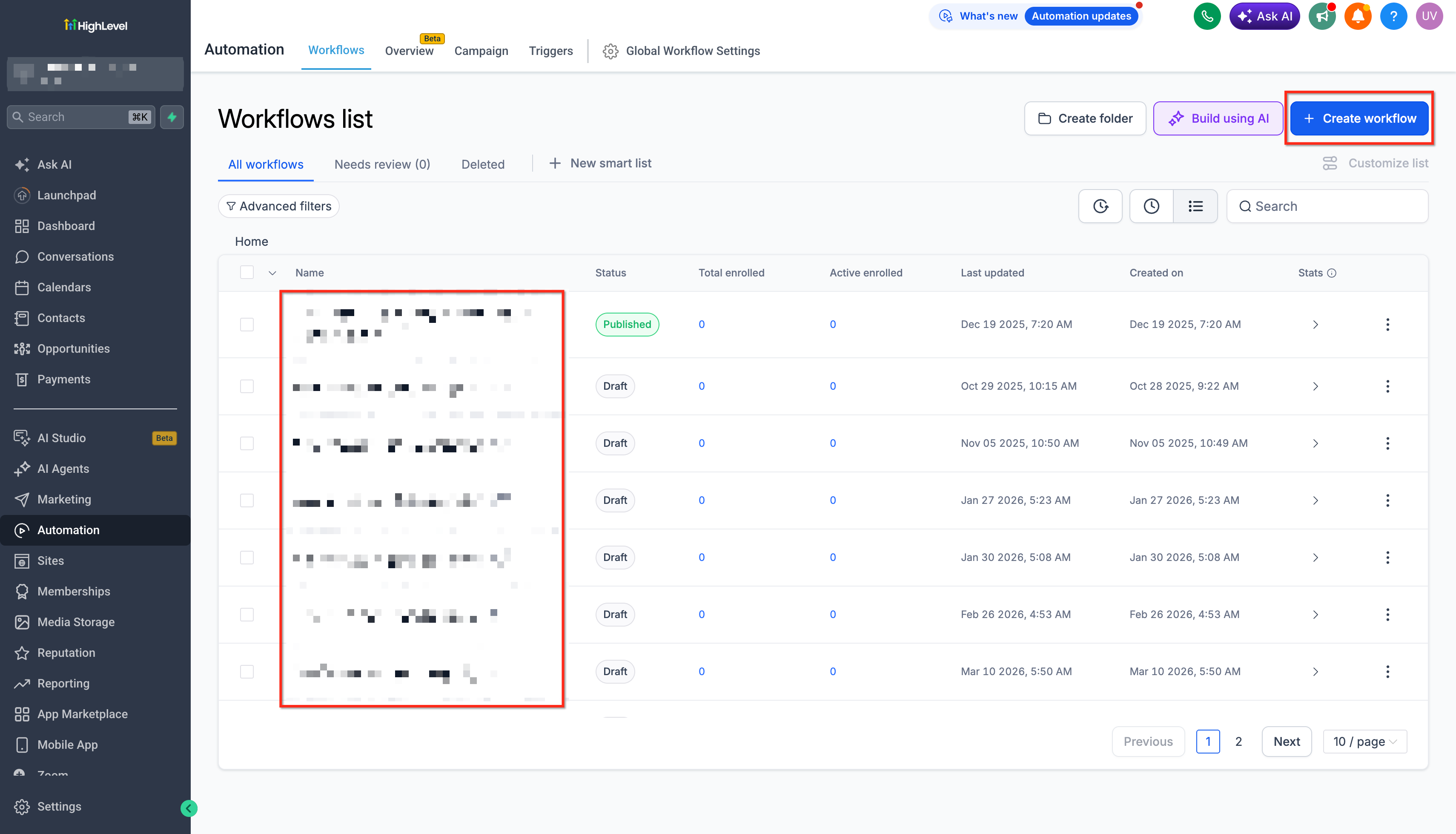This screenshot has height=834, width=1456.
Task: Click the clock history icon
Action: tap(1151, 206)
